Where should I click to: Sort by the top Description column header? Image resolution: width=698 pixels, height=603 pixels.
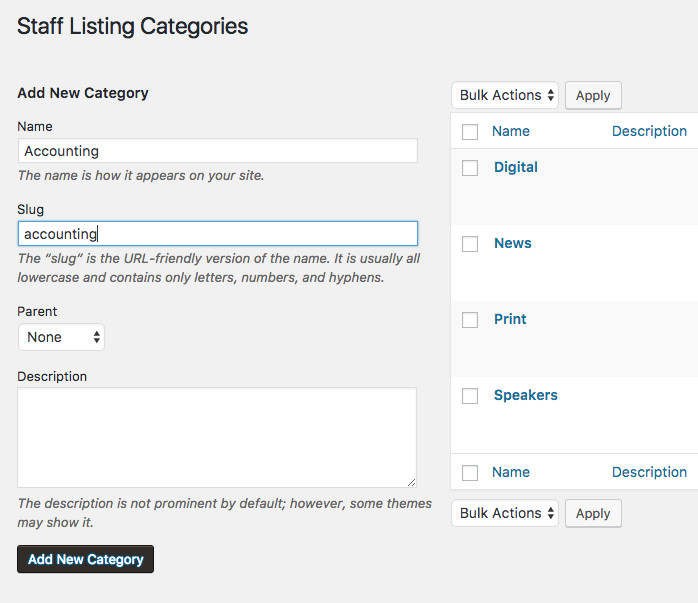point(649,131)
